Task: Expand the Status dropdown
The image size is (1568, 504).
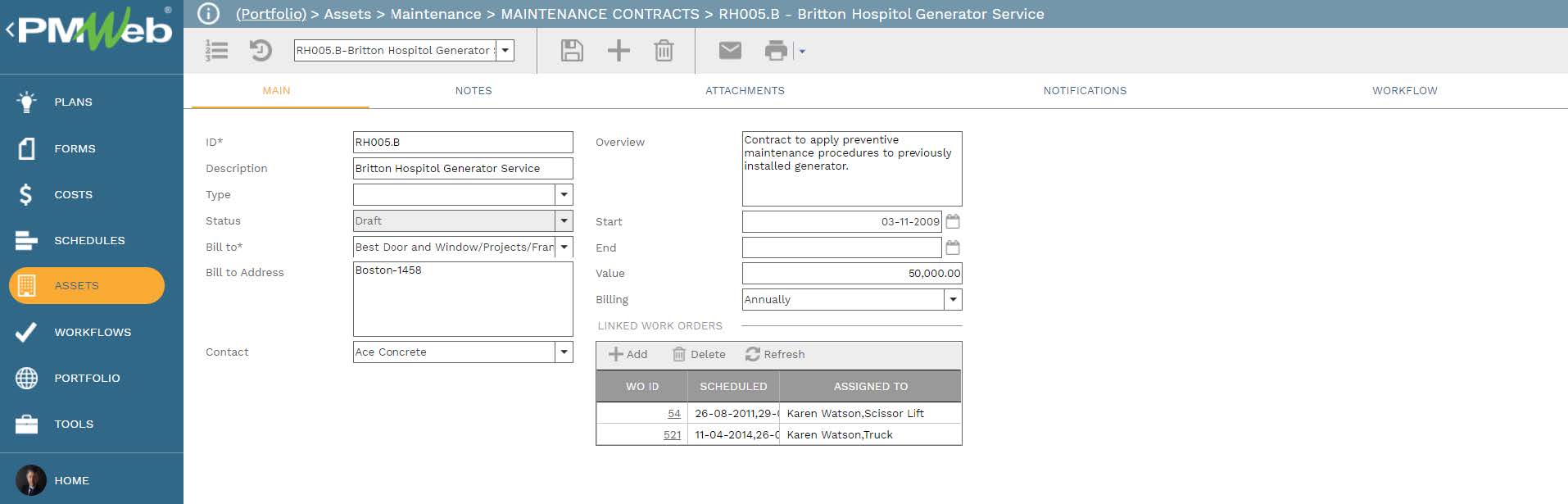Action: [x=564, y=221]
